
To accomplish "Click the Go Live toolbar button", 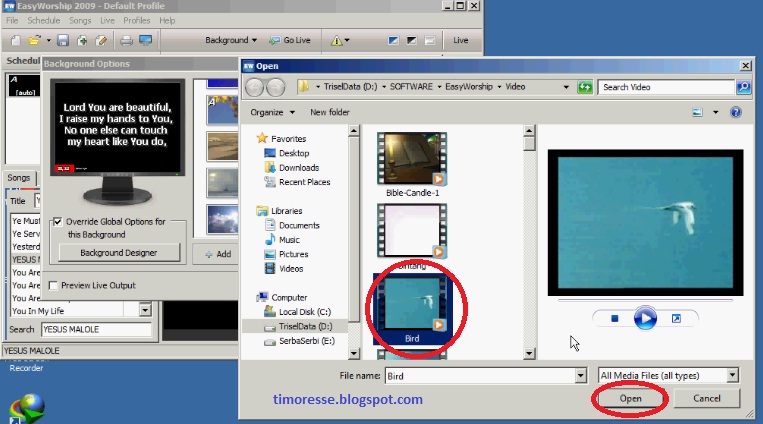I will 290,40.
